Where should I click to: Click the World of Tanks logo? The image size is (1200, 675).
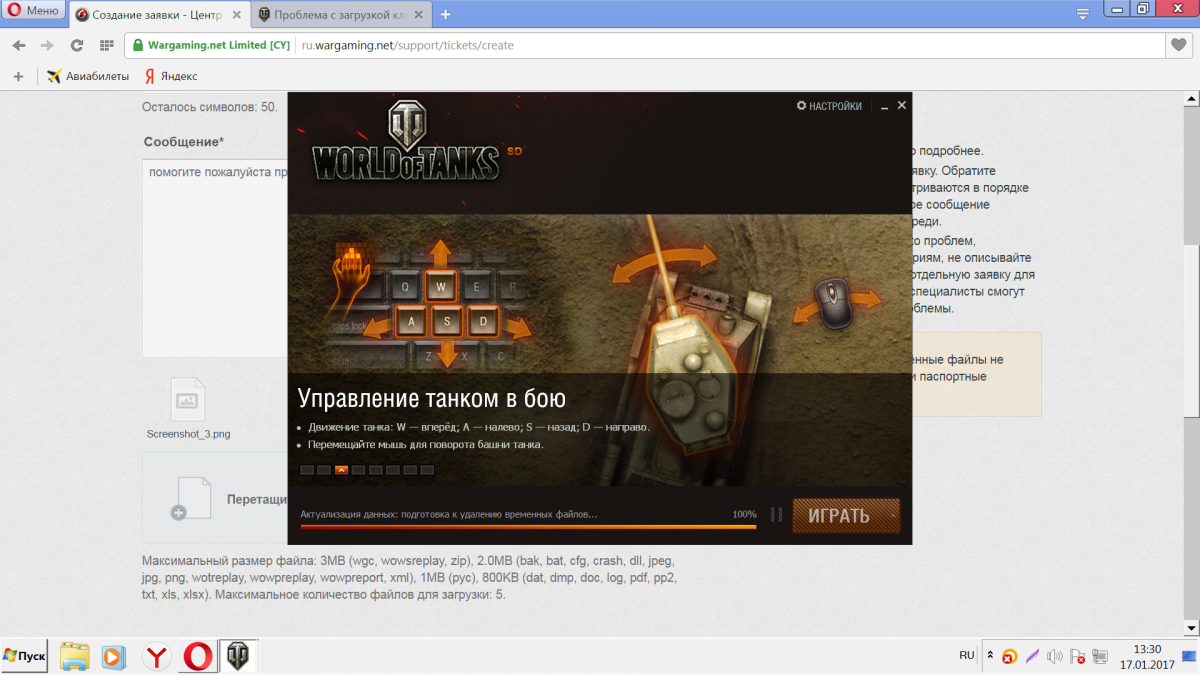click(x=406, y=141)
